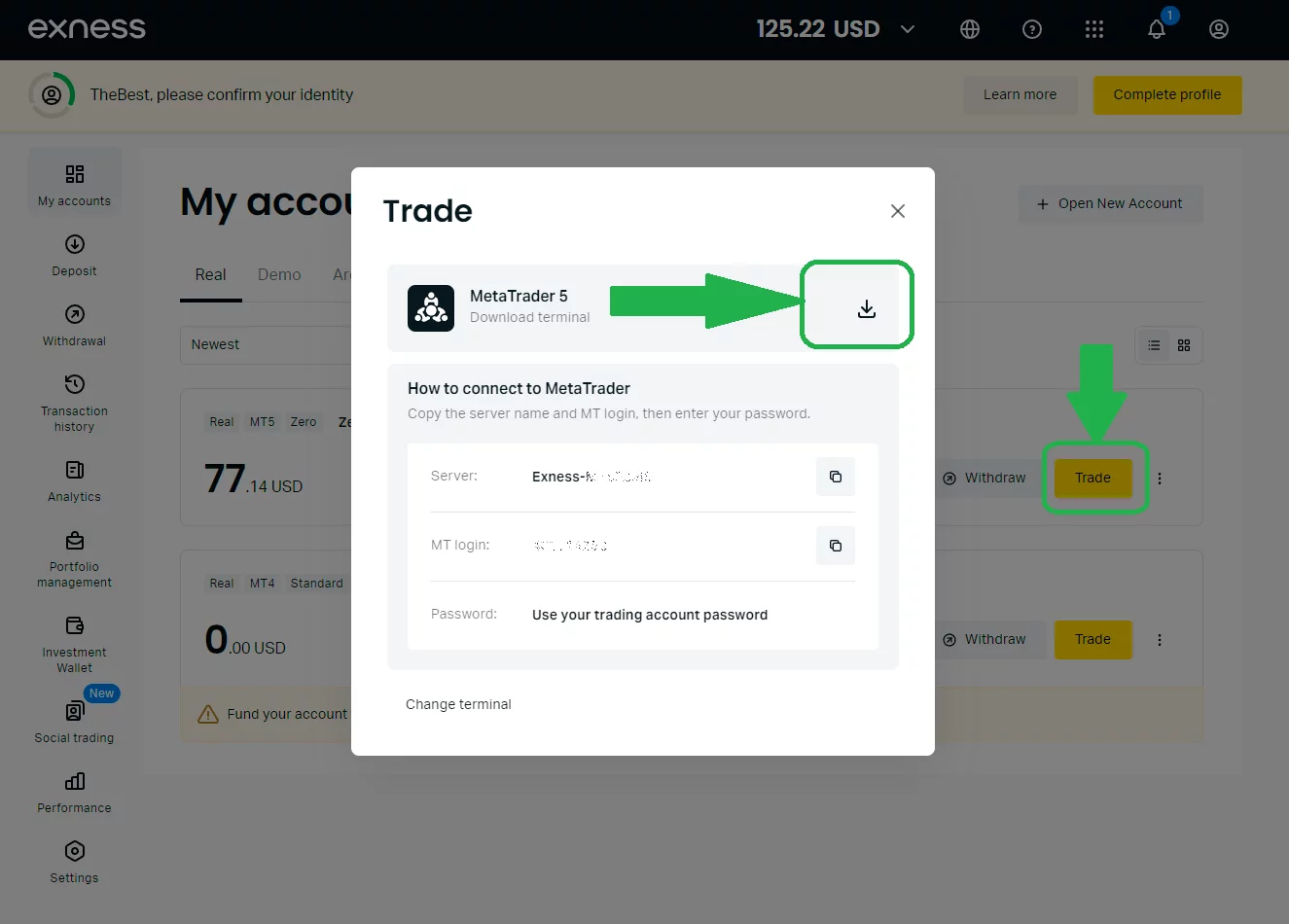Click the Complete profile button
The width and height of the screenshot is (1289, 924).
point(1167,95)
